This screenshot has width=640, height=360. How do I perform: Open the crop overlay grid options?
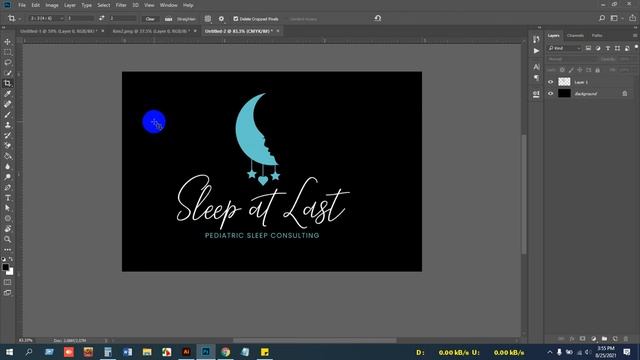[x=208, y=19]
